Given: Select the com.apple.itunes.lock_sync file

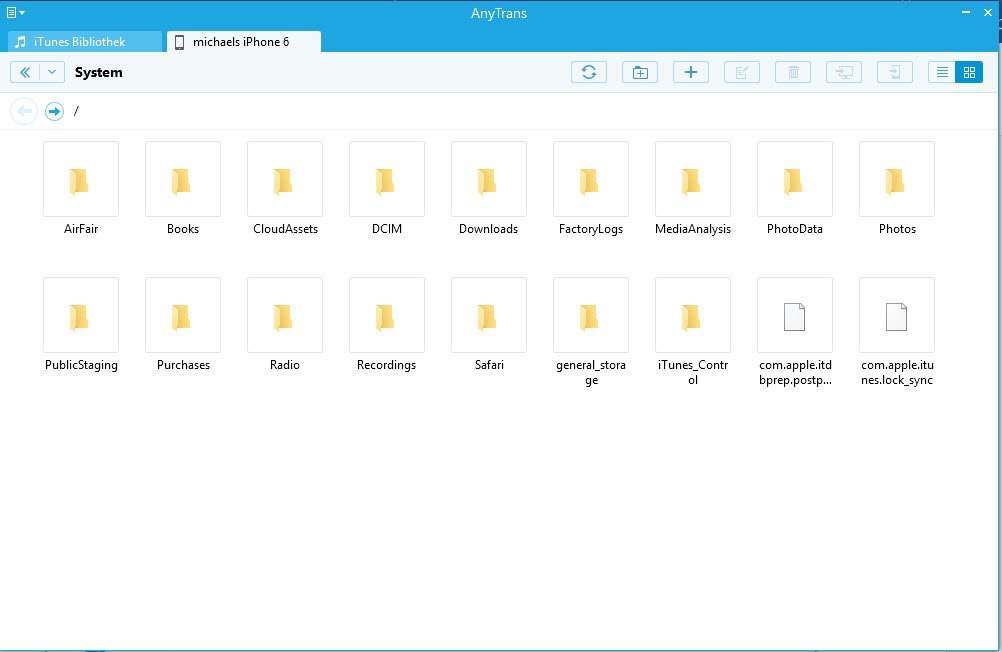Looking at the screenshot, I should pyautogui.click(x=896, y=316).
